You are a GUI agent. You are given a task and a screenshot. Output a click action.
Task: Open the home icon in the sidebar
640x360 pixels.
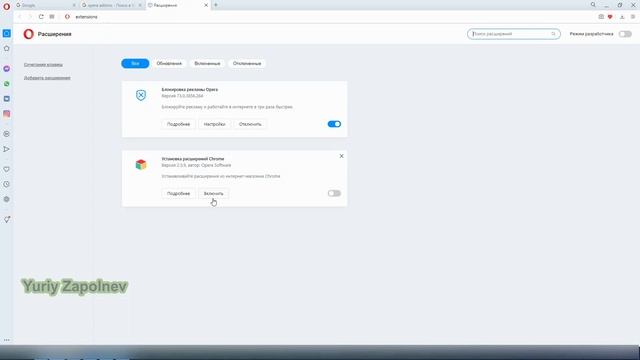tap(7, 49)
